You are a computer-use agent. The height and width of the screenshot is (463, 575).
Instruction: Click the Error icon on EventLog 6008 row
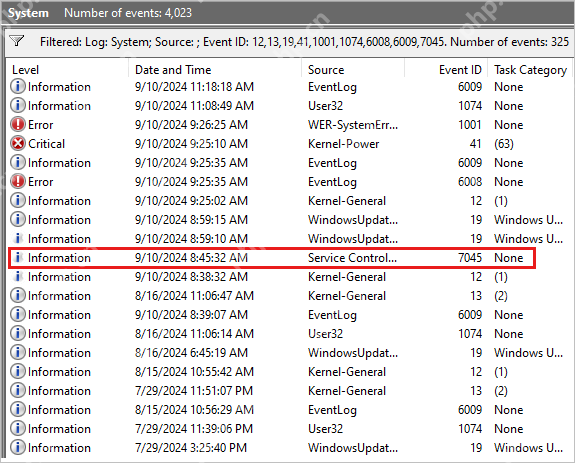[18, 182]
